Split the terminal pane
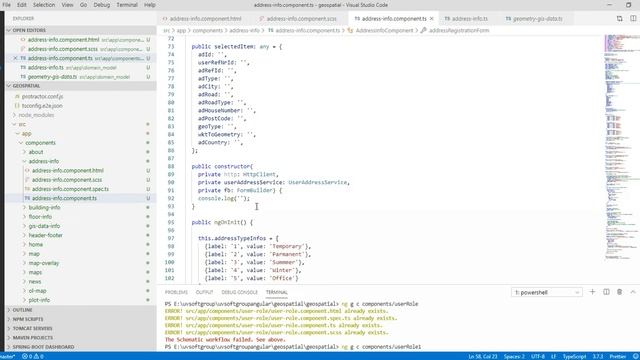The height and width of the screenshot is (360, 640). pyautogui.click(x=606, y=292)
